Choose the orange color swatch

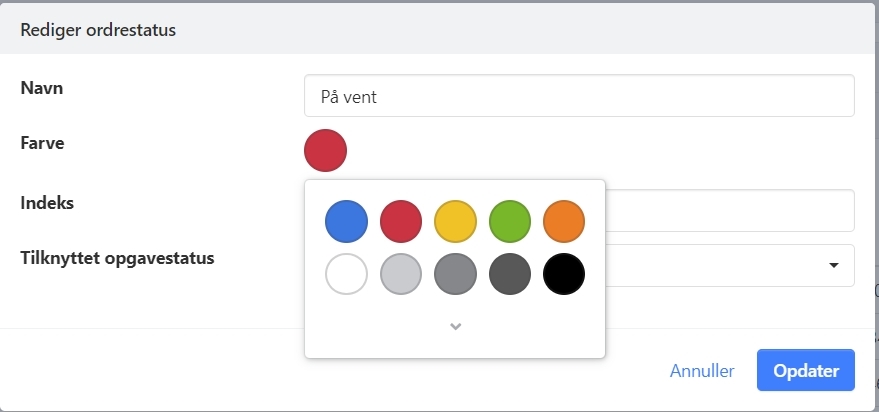[564, 221]
